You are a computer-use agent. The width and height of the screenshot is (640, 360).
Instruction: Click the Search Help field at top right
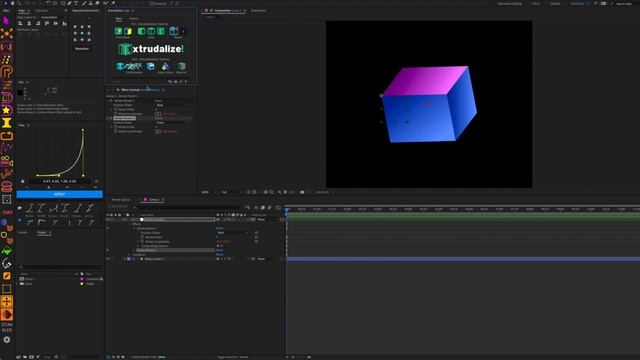[624, 3]
